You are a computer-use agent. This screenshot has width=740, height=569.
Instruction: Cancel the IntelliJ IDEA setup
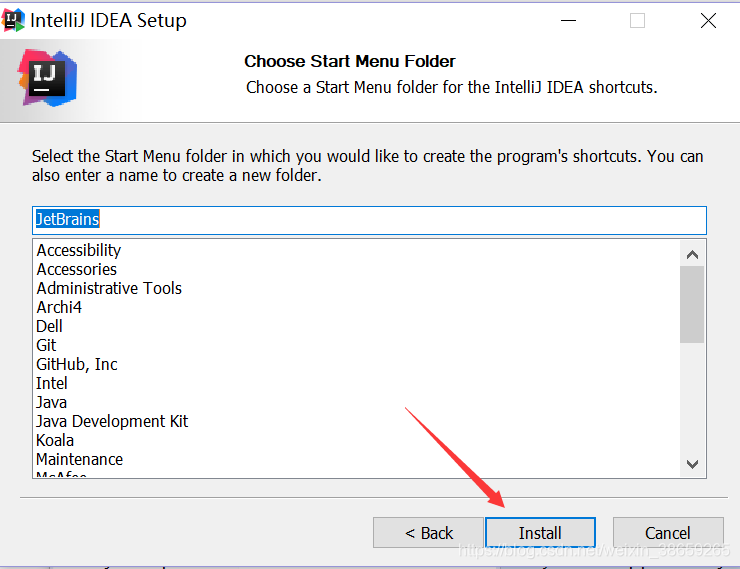[x=668, y=533]
